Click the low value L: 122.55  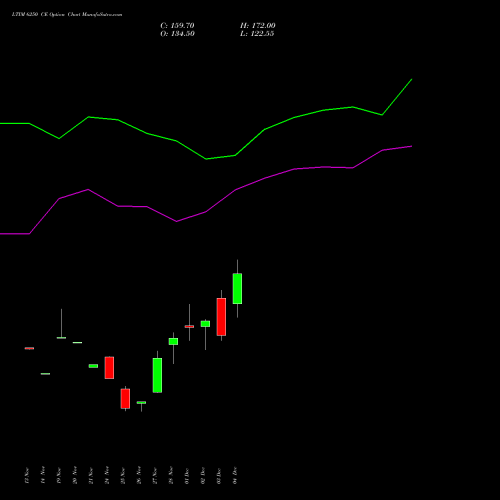tap(257, 34)
